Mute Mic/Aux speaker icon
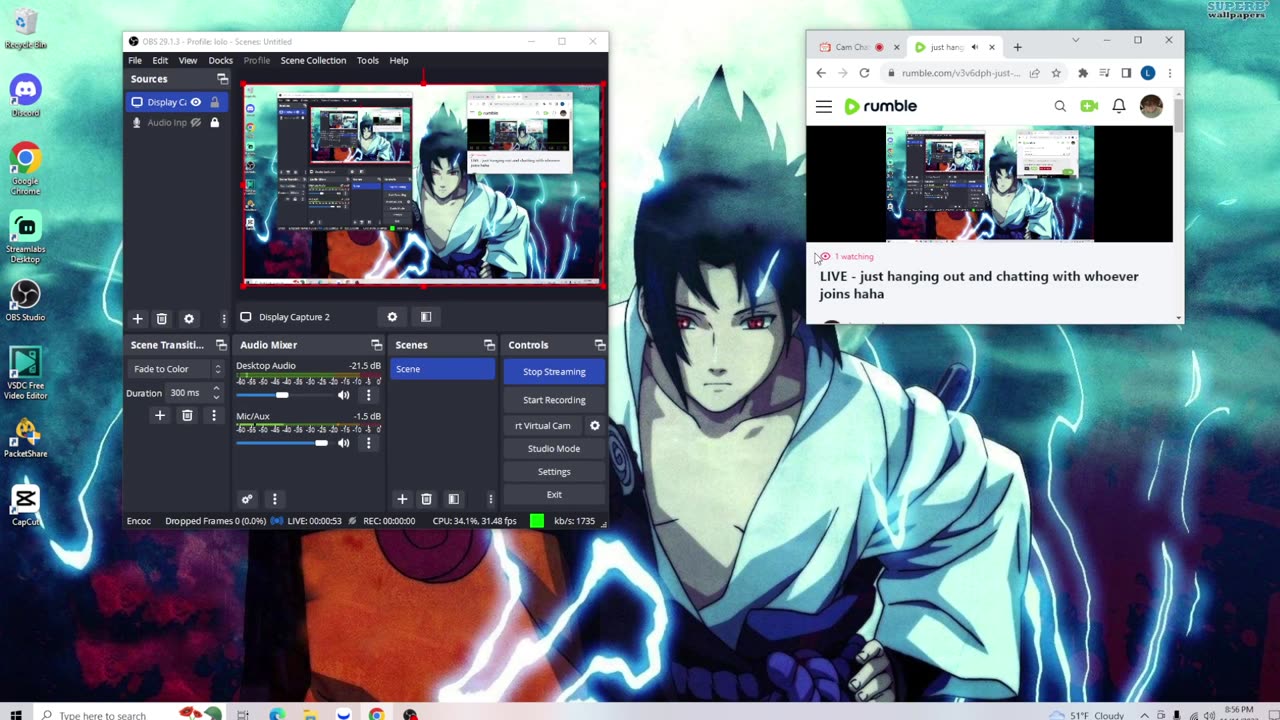Image resolution: width=1280 pixels, height=720 pixels. [344, 443]
